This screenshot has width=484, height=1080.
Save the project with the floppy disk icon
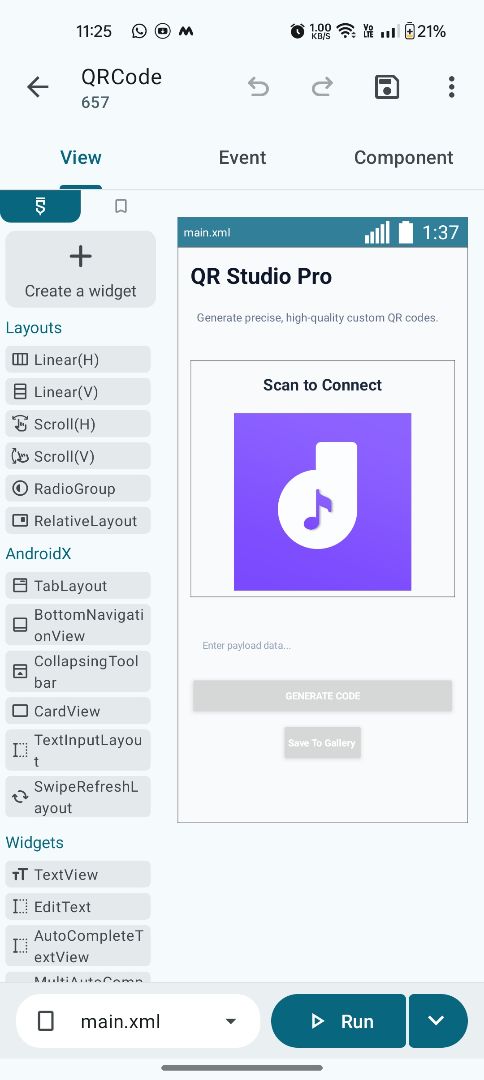[x=387, y=87]
